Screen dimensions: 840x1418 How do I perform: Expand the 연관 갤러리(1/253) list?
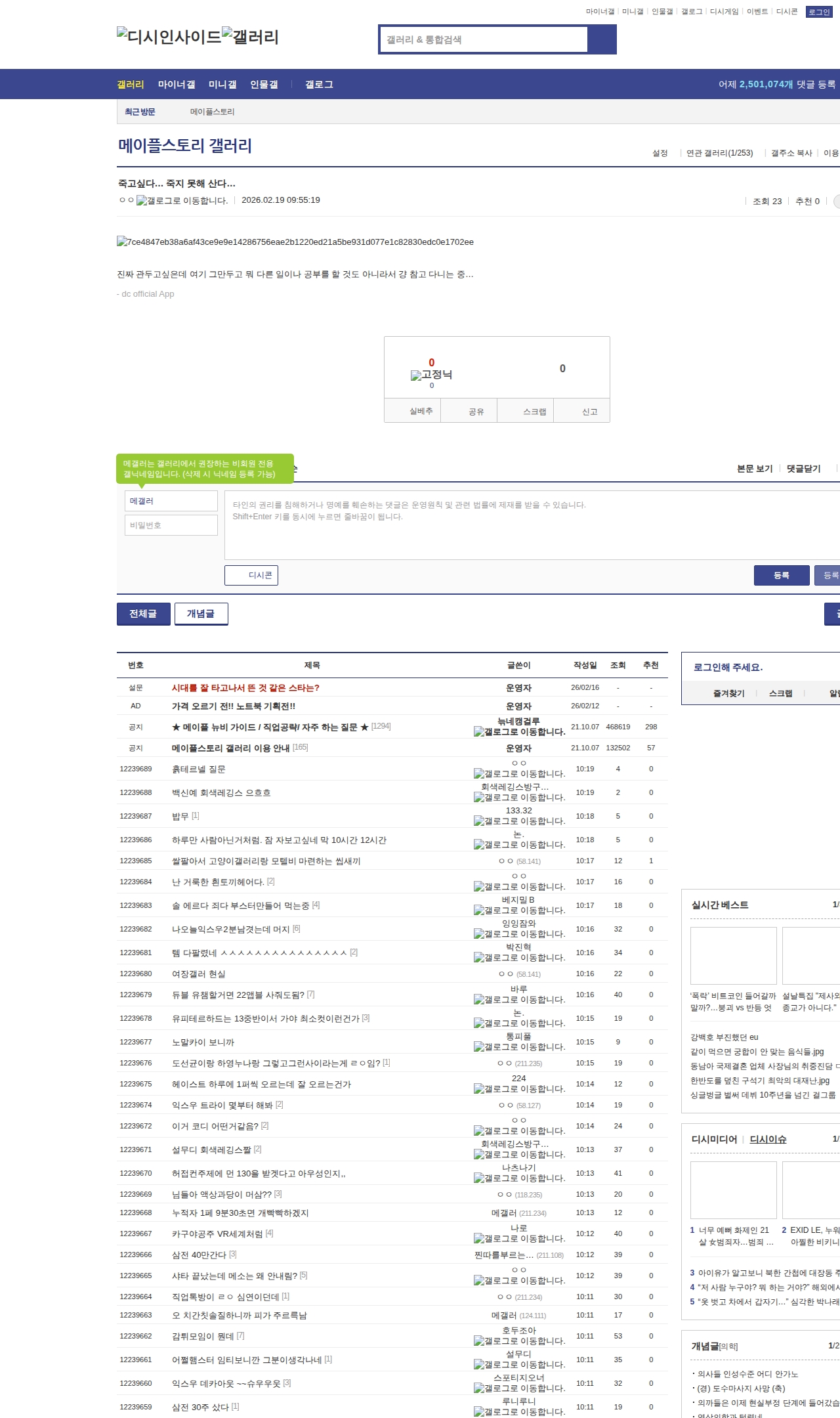click(719, 153)
